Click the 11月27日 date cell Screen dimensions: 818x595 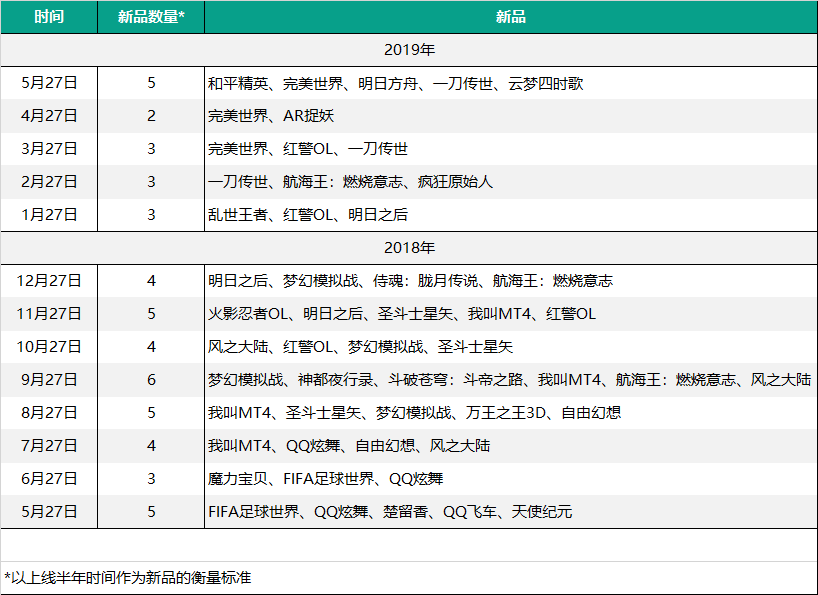(49, 313)
